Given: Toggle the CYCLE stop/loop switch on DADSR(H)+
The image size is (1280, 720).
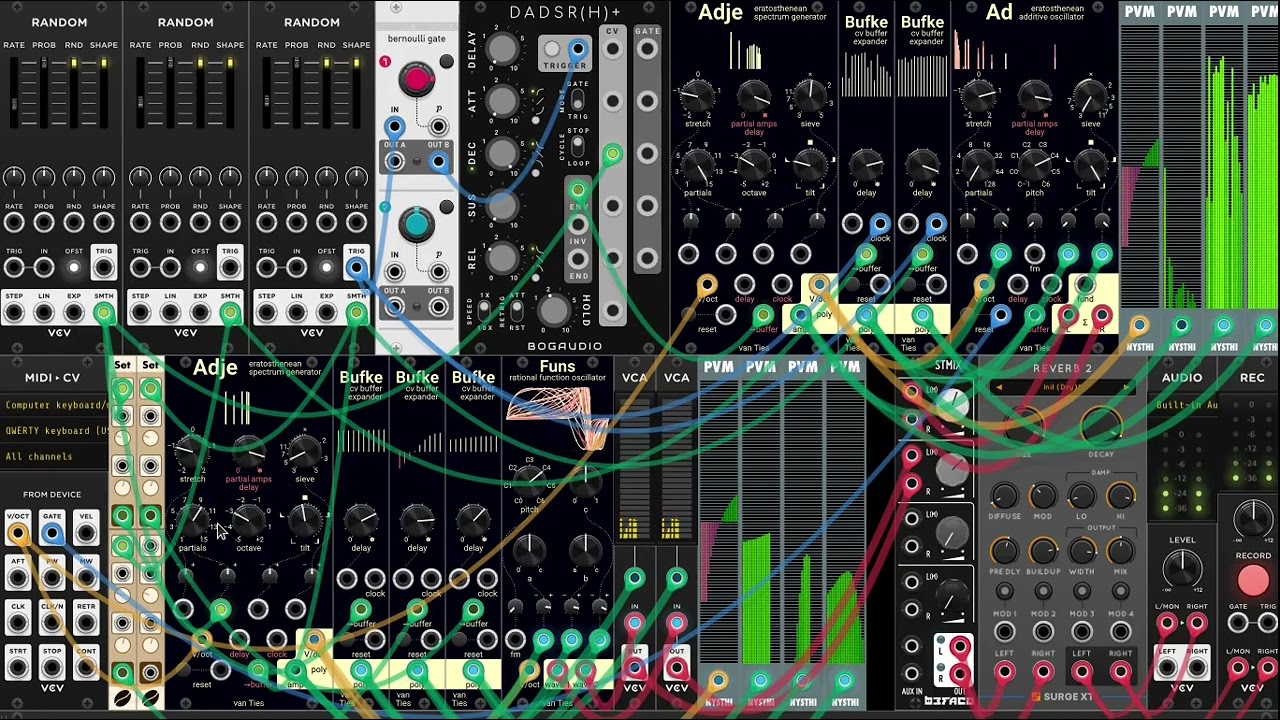Looking at the screenshot, I should click(x=577, y=146).
